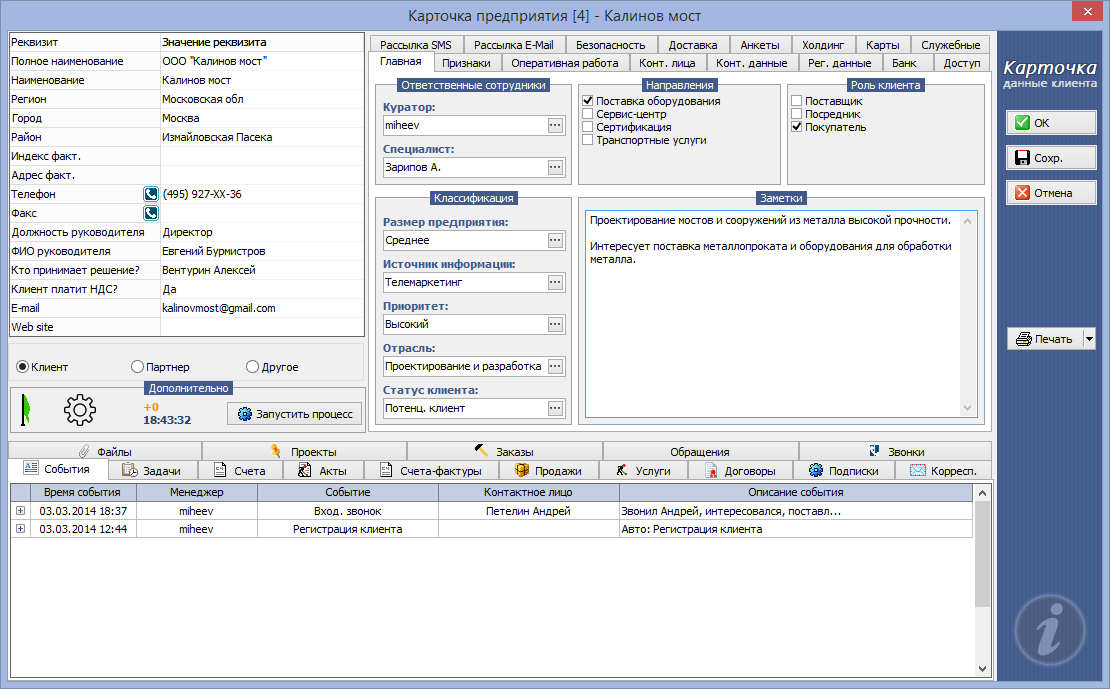Switch to the Конт. лица tab
1110x689 pixels.
pos(668,63)
